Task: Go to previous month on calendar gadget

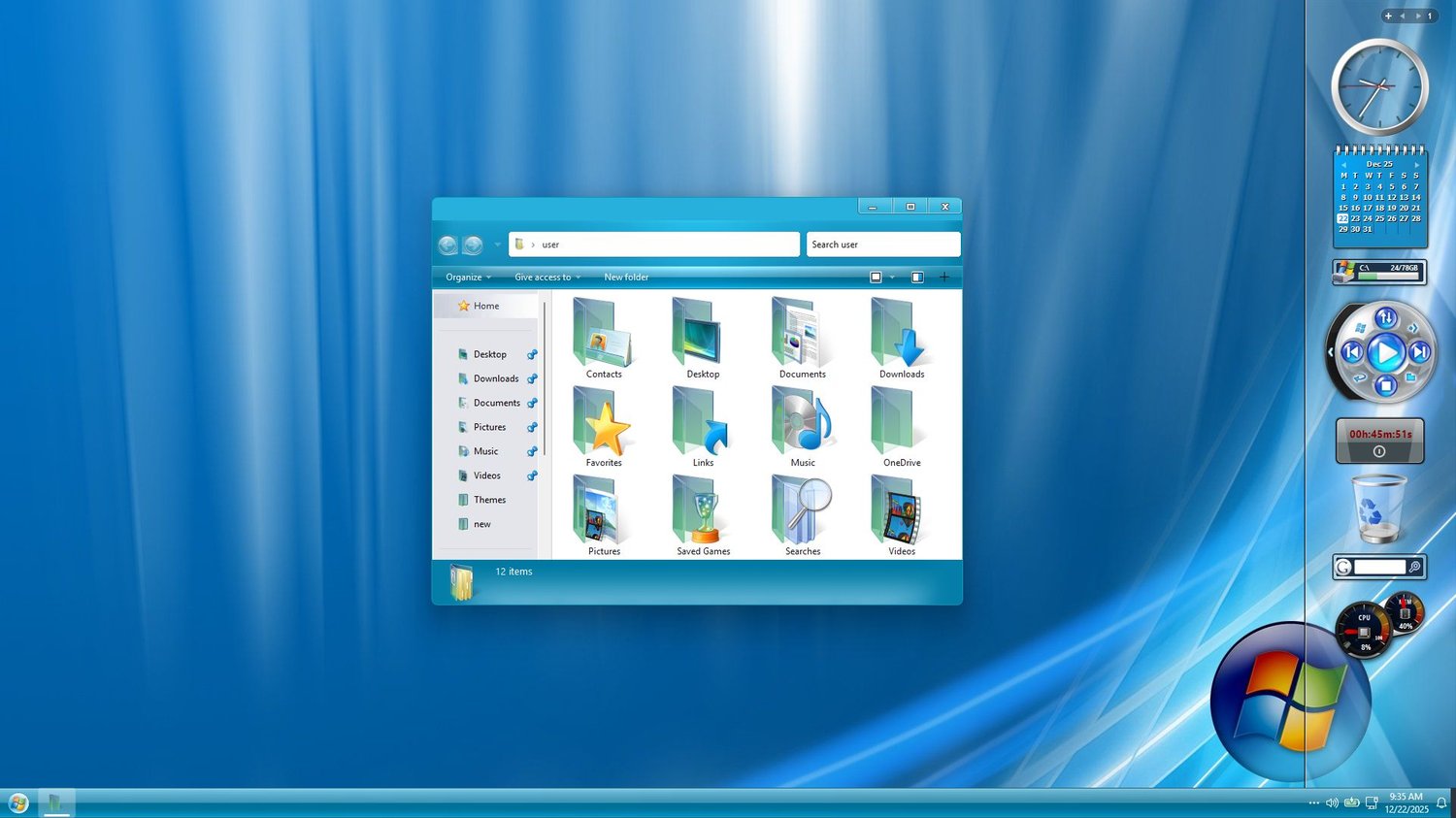Action: pyautogui.click(x=1343, y=165)
